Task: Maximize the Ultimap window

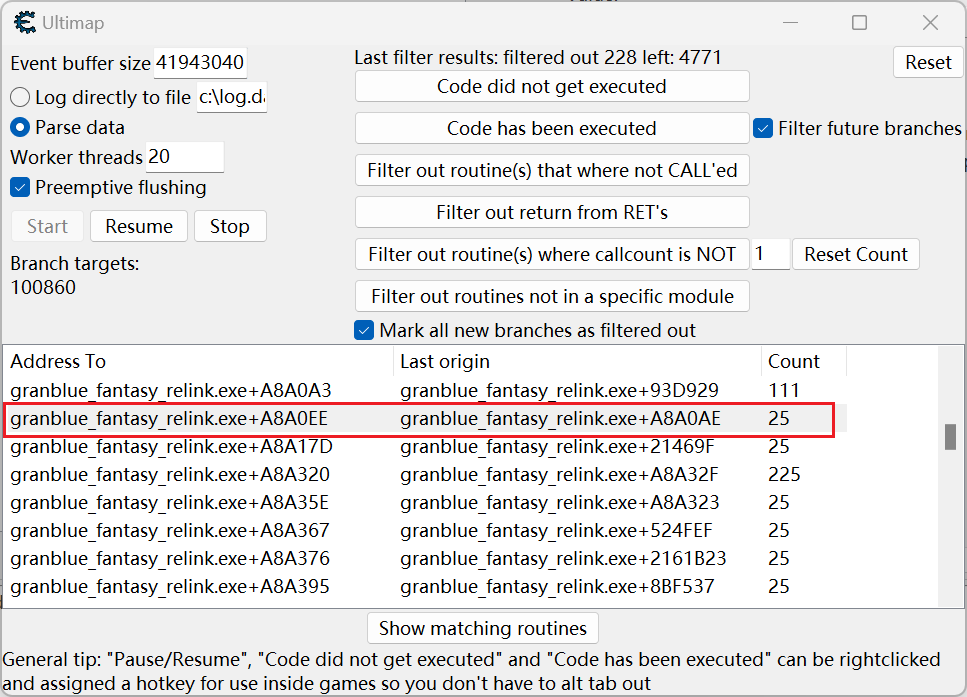Action: click(859, 22)
